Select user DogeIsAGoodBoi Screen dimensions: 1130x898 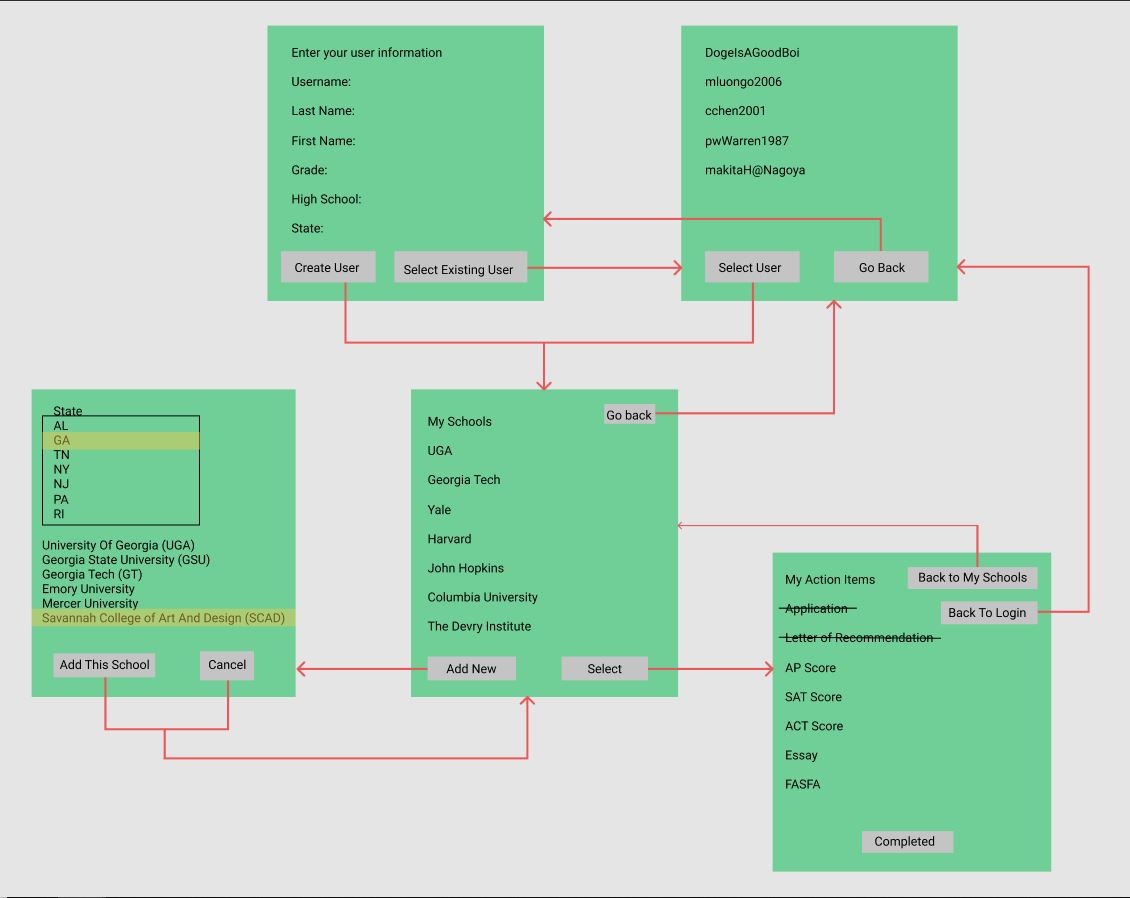[x=752, y=53]
